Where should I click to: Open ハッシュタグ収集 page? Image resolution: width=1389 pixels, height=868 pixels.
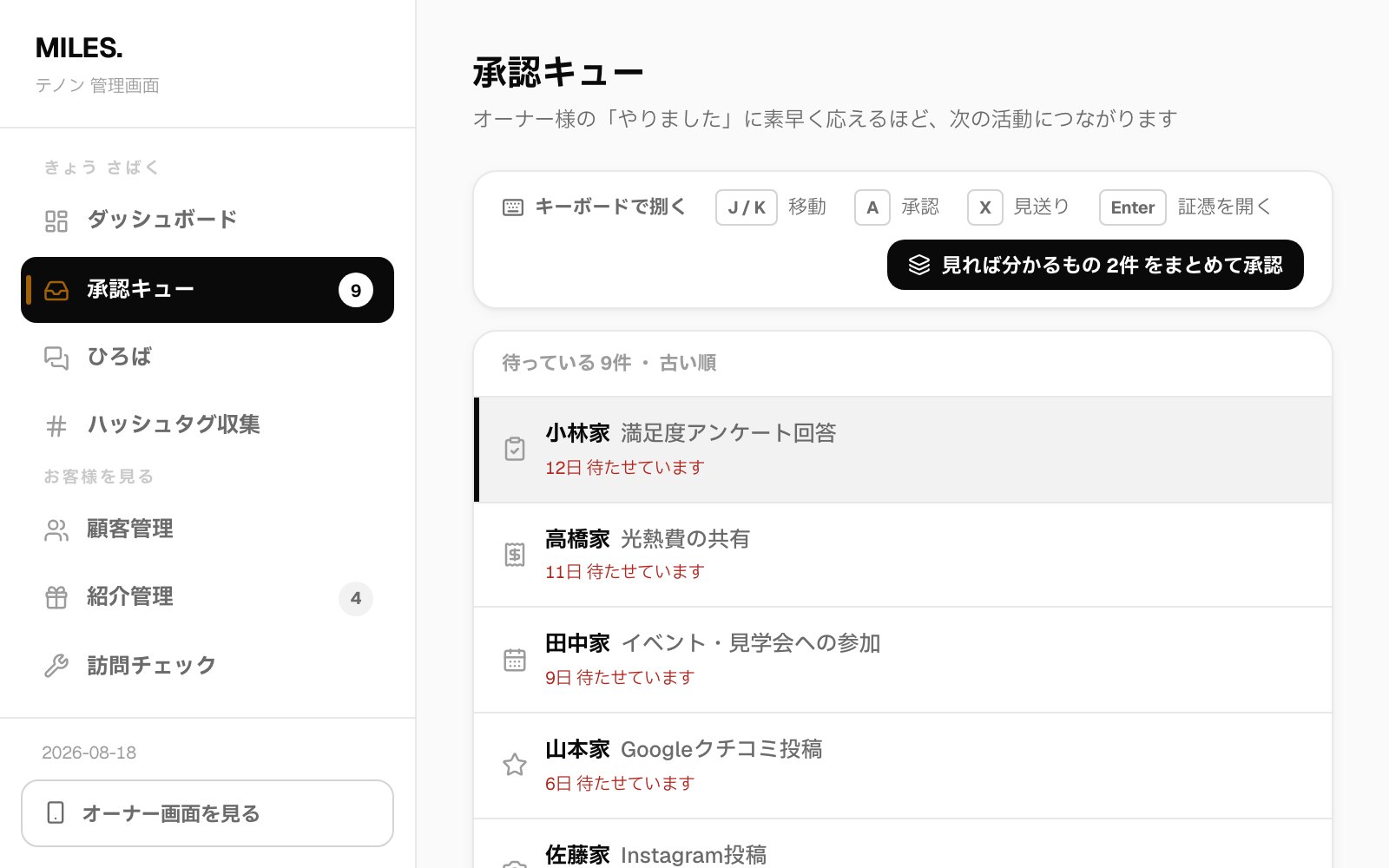[207, 425]
